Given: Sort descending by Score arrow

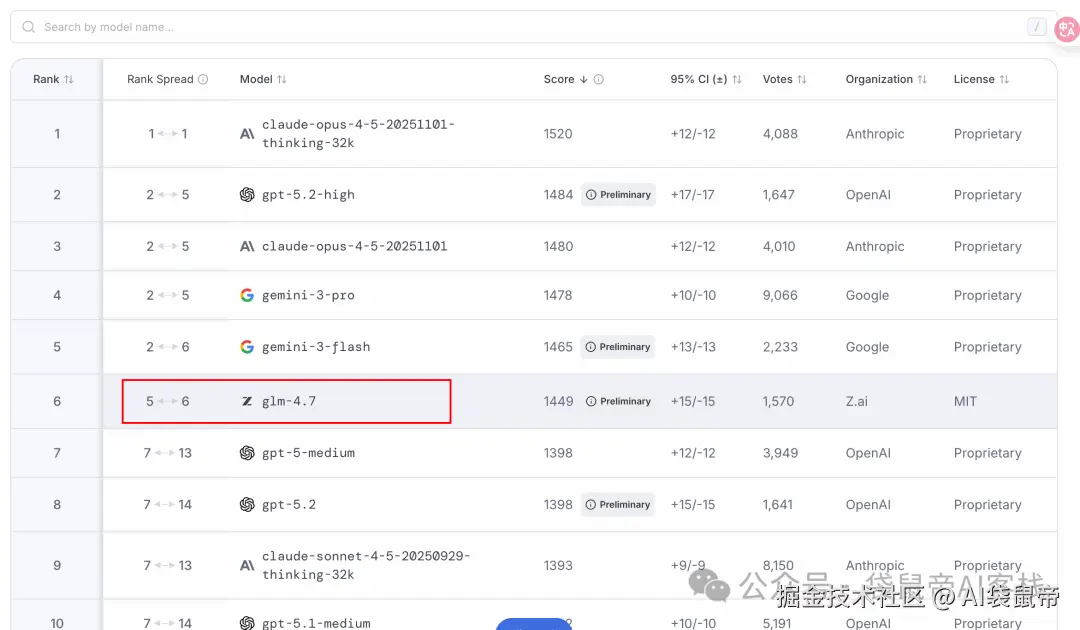Looking at the screenshot, I should pyautogui.click(x=583, y=79).
